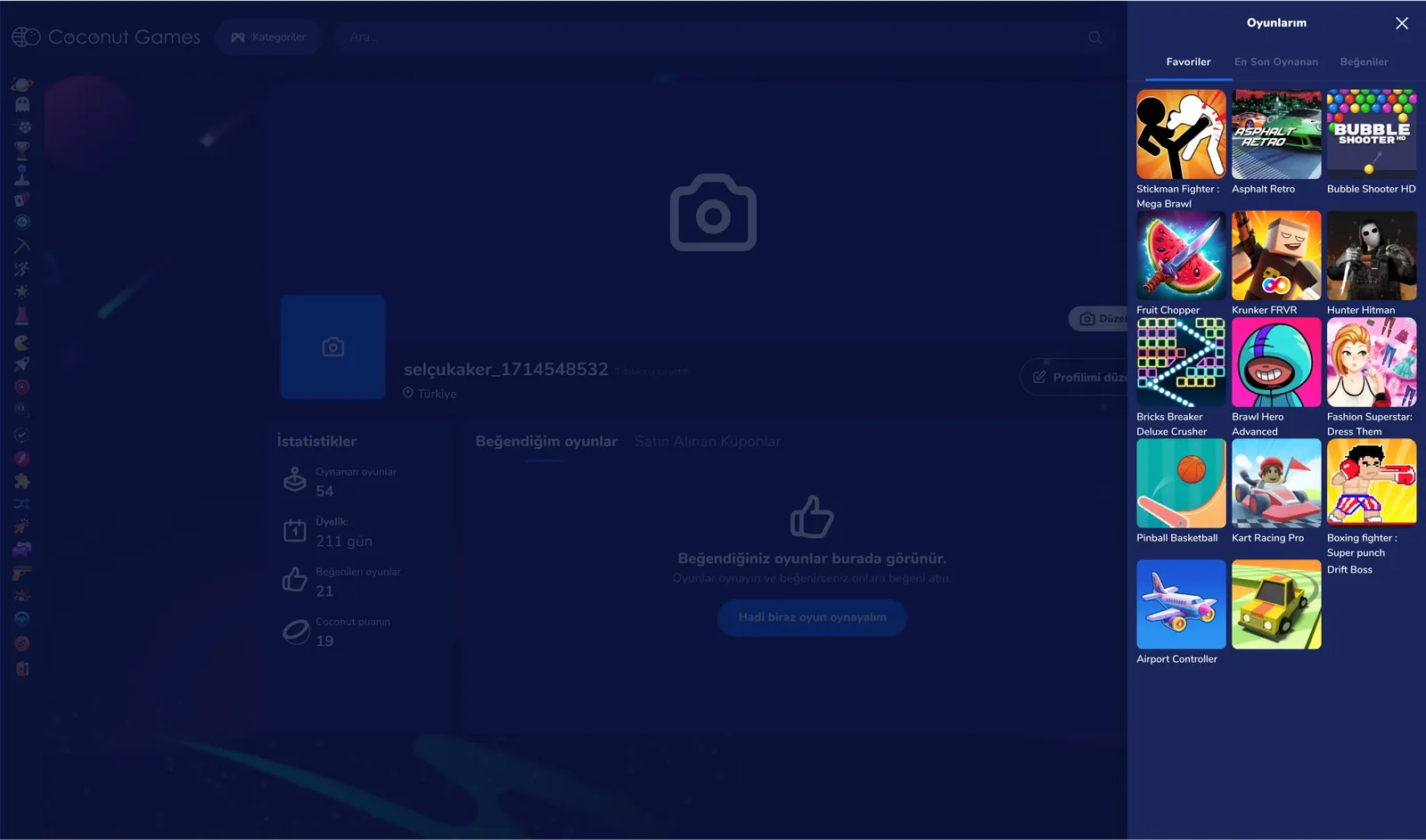Image resolution: width=1426 pixels, height=840 pixels.
Task: Click the Beğenilen oyunlar thumbs-up icon
Action: [294, 580]
